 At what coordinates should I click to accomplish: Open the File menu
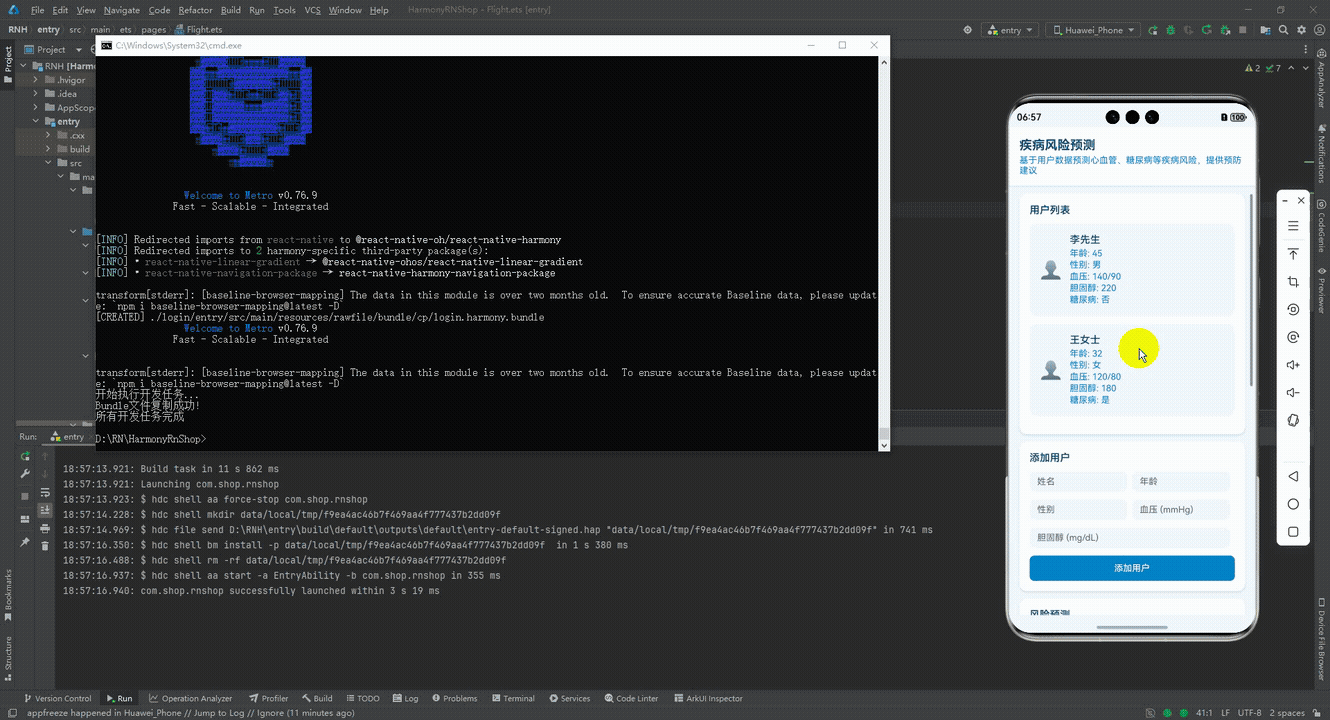(x=38, y=10)
